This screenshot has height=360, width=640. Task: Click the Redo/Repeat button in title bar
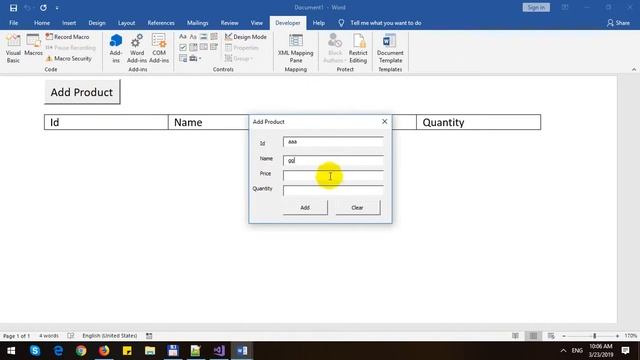[43, 8]
